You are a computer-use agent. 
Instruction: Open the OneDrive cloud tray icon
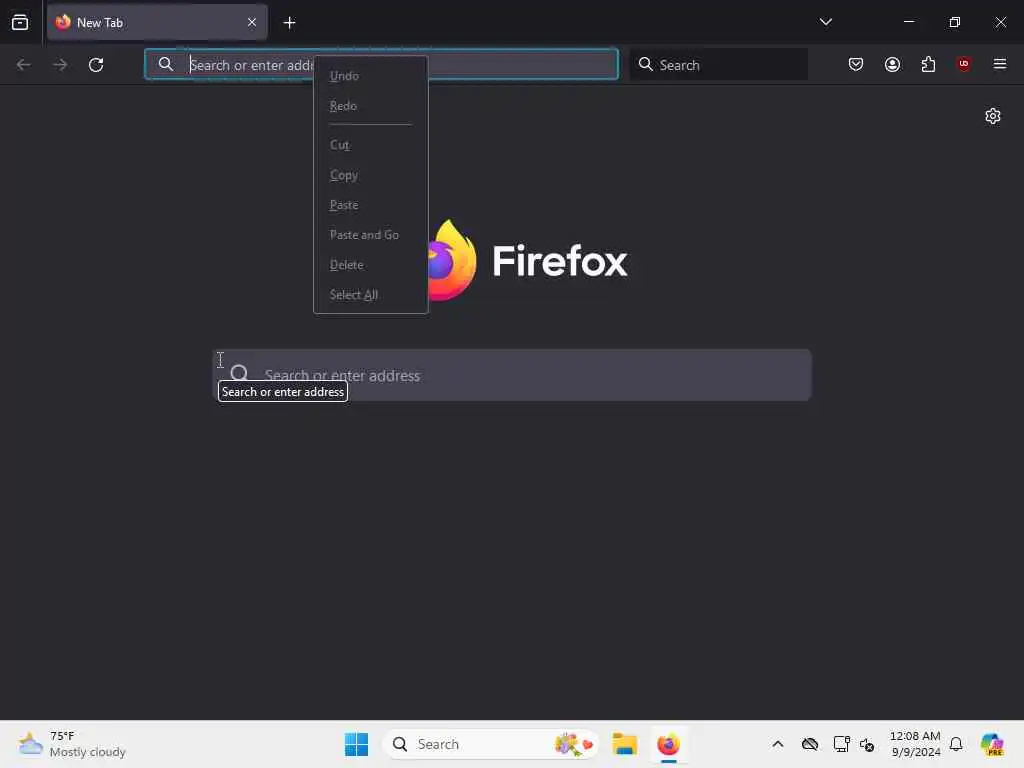(810, 744)
